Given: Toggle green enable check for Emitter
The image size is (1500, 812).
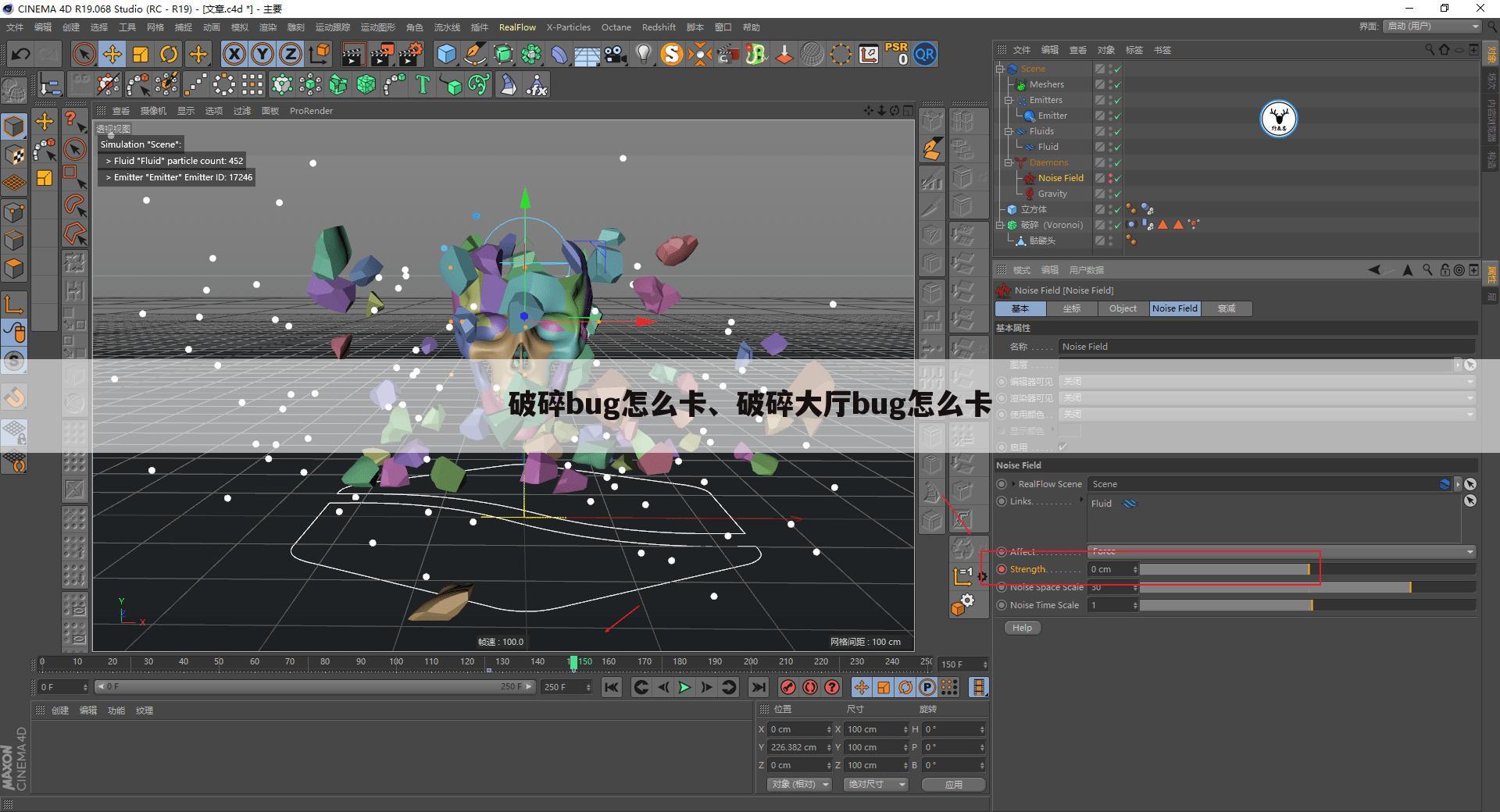Looking at the screenshot, I should [1117, 116].
